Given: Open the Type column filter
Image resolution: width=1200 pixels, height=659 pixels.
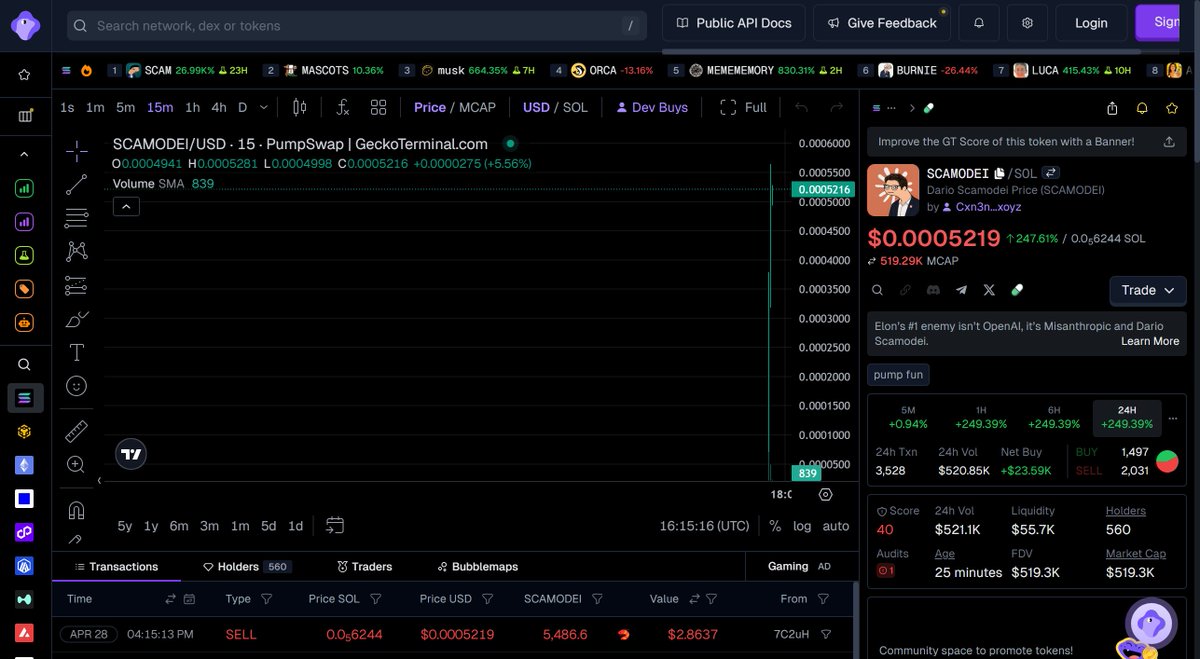Looking at the screenshot, I should click(266, 599).
